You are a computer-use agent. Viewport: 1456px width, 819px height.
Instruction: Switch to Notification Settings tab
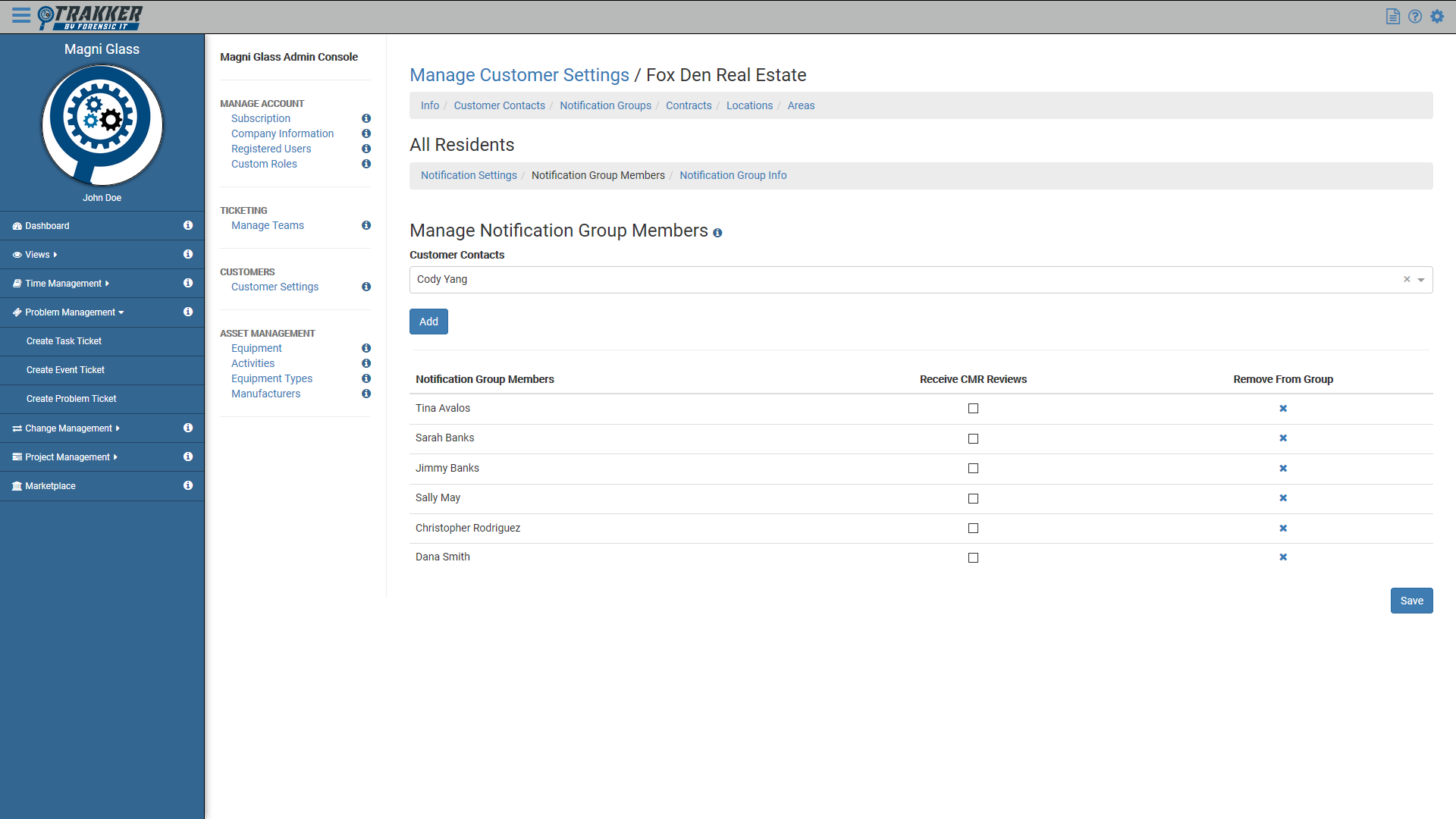[469, 175]
